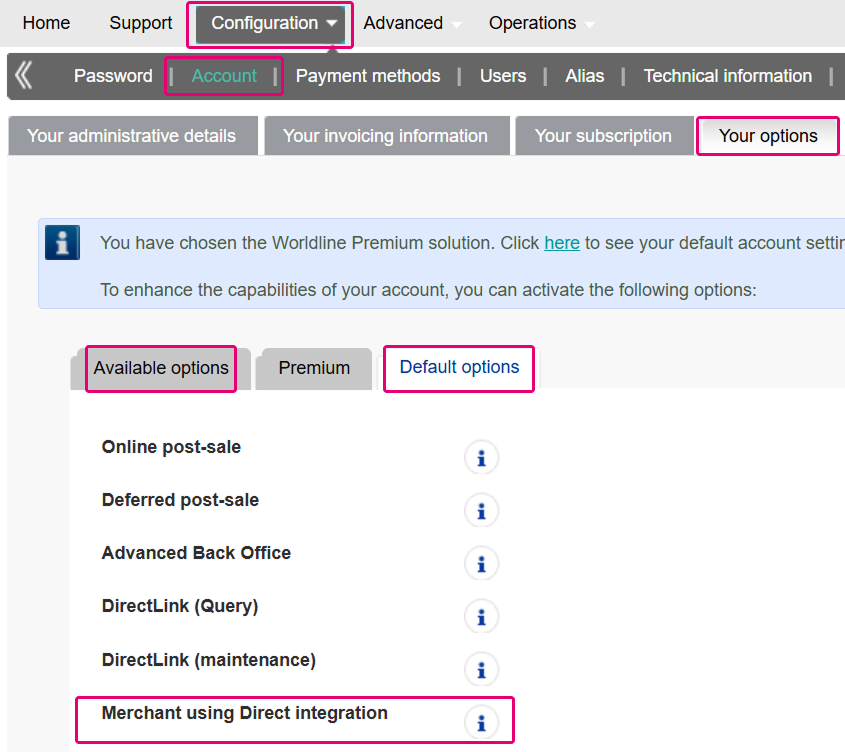
Task: Open info for Merchant using Direct integration
Action: (x=481, y=722)
